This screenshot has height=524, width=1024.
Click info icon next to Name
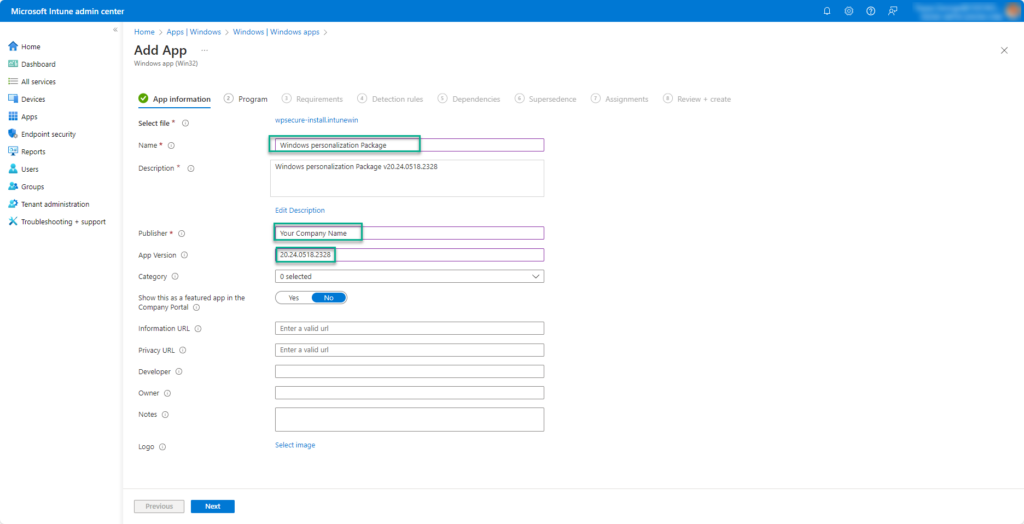tap(172, 146)
